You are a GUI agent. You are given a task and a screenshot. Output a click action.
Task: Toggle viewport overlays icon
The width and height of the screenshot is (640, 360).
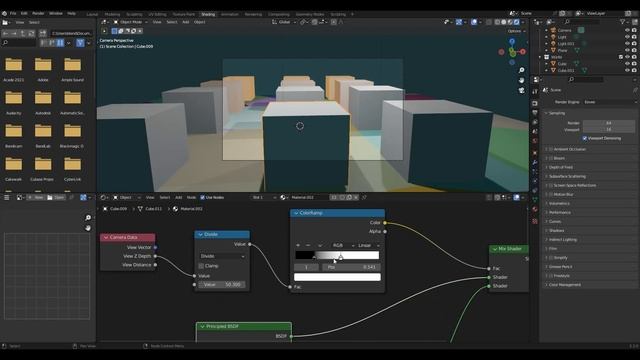(x=474, y=22)
